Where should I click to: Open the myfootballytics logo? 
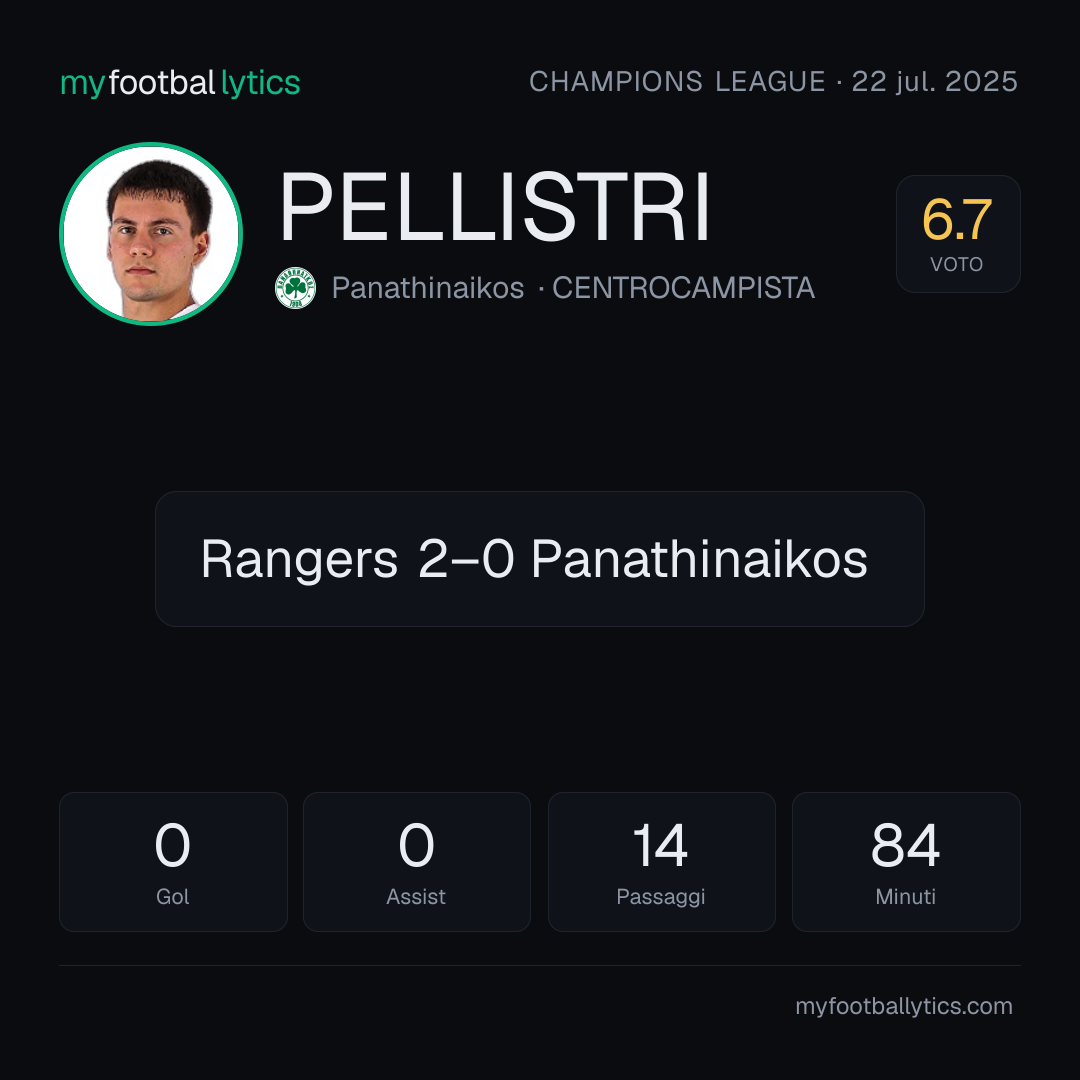[x=180, y=83]
